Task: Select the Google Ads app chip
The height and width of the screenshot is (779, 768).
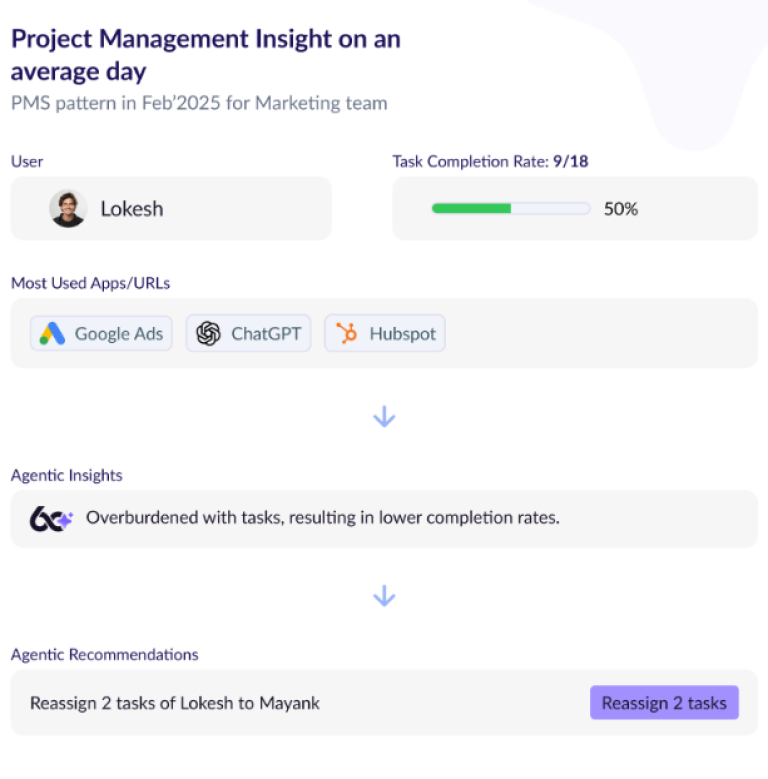Action: click(101, 334)
